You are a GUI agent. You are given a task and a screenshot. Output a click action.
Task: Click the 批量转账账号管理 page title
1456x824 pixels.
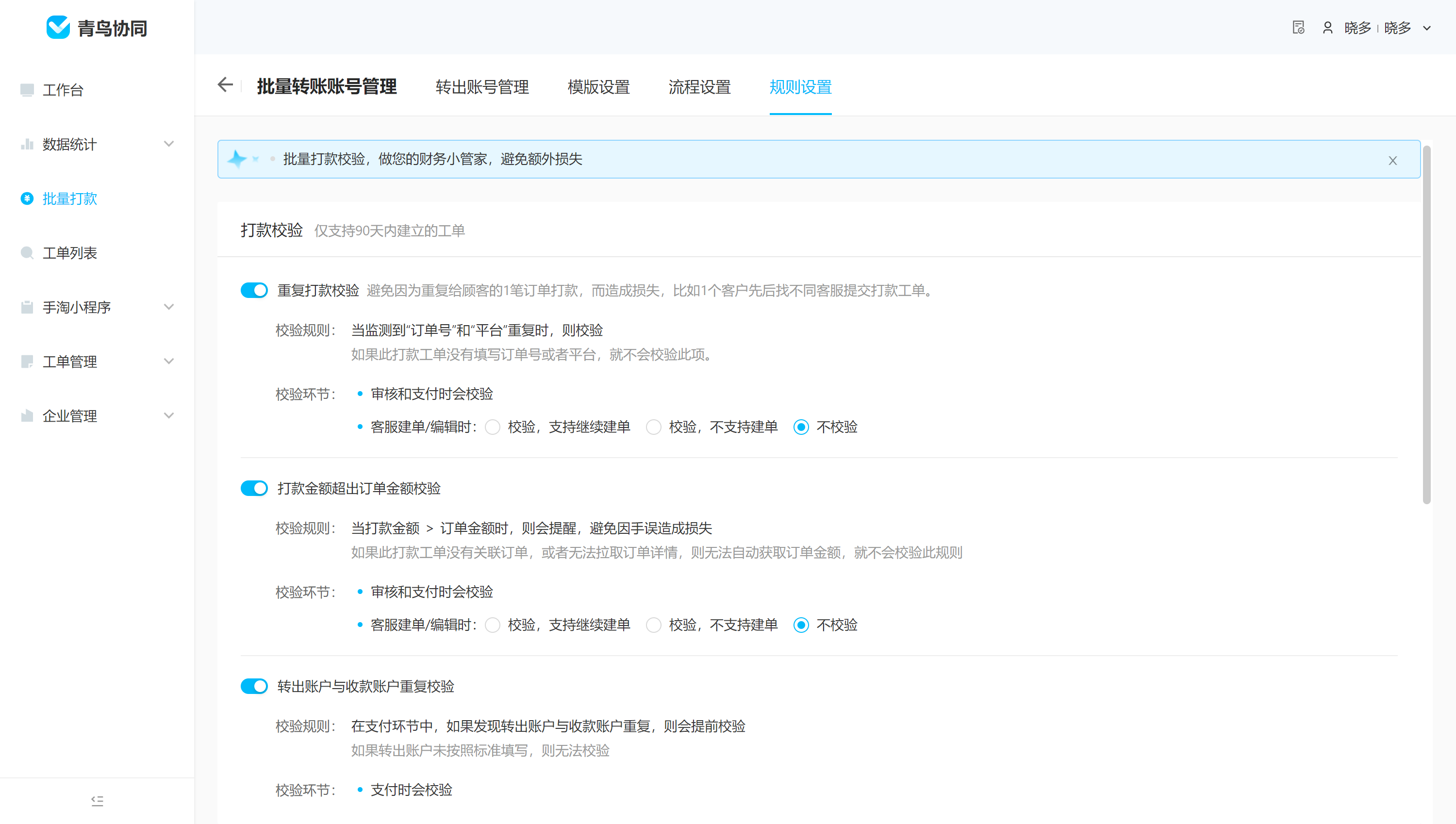[x=327, y=86]
